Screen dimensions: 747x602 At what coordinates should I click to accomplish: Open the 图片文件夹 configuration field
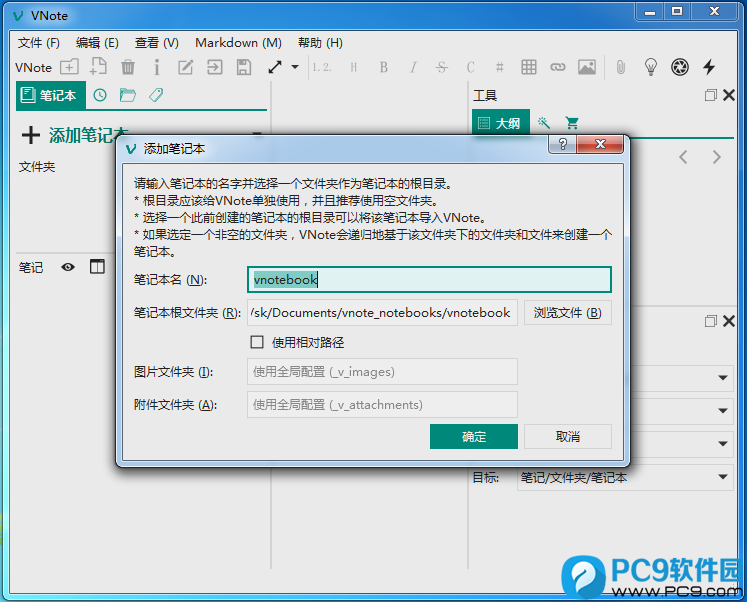coord(382,371)
